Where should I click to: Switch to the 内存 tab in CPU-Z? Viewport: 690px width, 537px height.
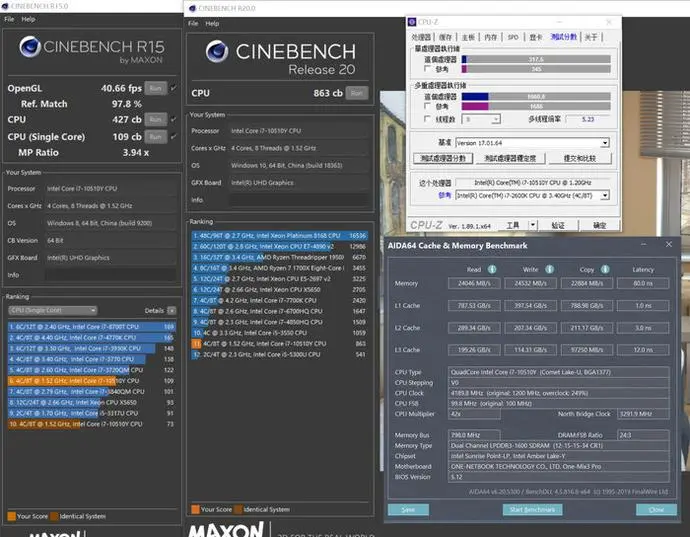coord(491,37)
